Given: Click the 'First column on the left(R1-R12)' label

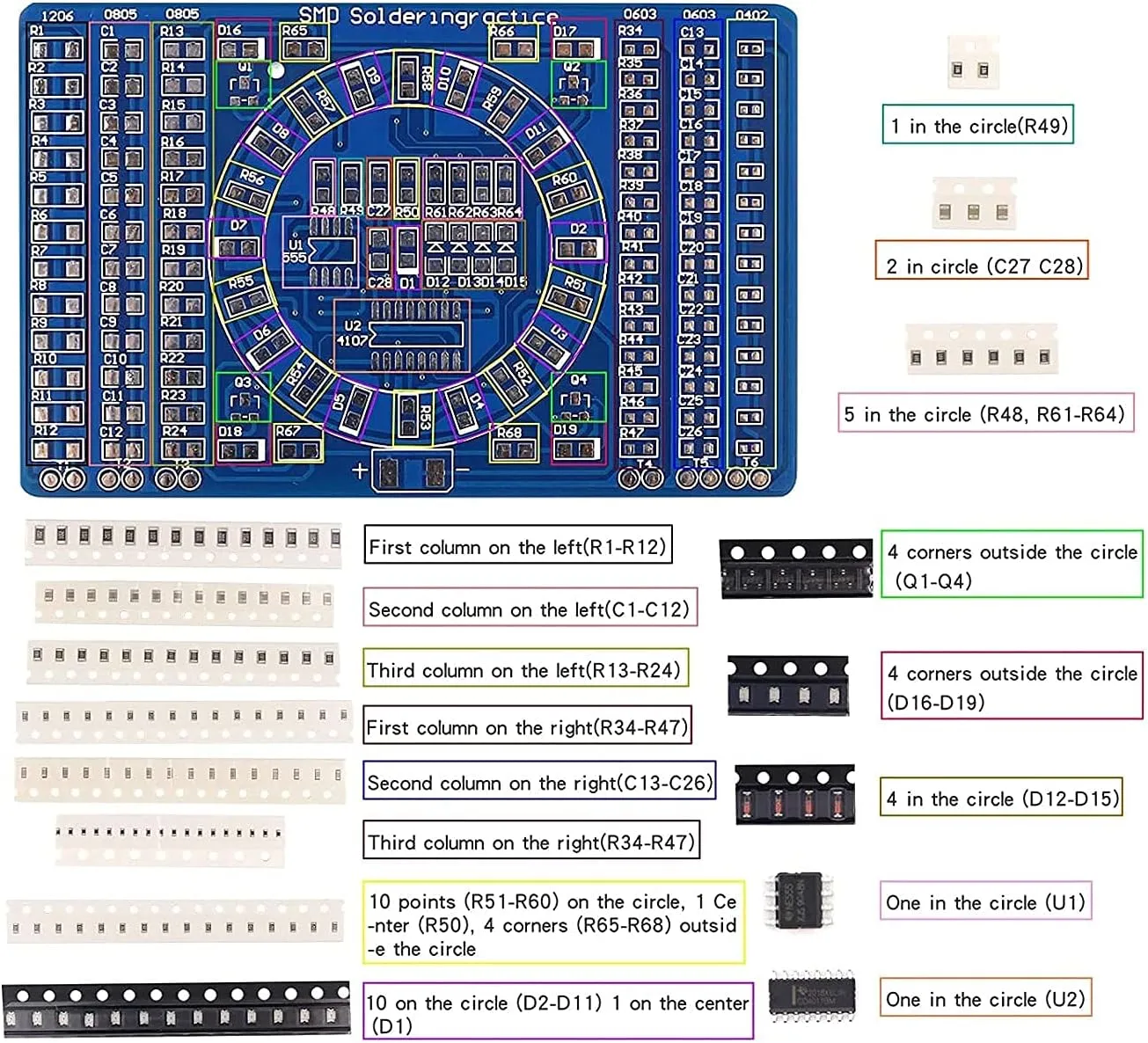Looking at the screenshot, I should pos(518,545).
